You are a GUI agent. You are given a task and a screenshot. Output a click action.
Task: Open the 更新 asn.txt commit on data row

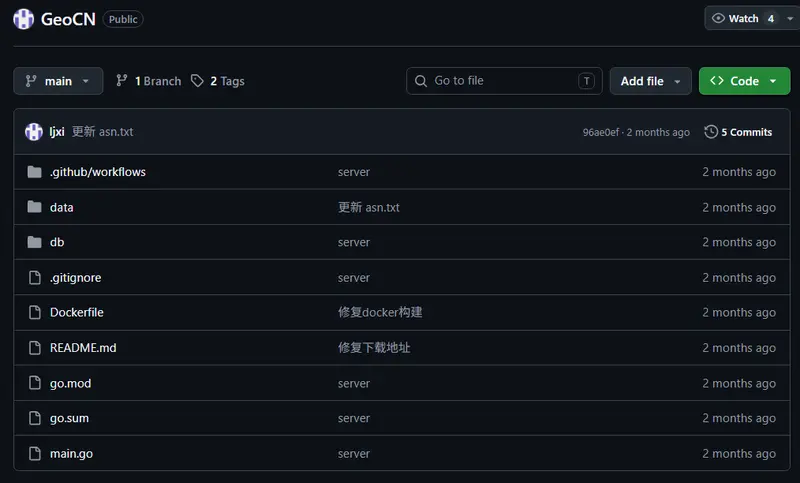pos(368,208)
